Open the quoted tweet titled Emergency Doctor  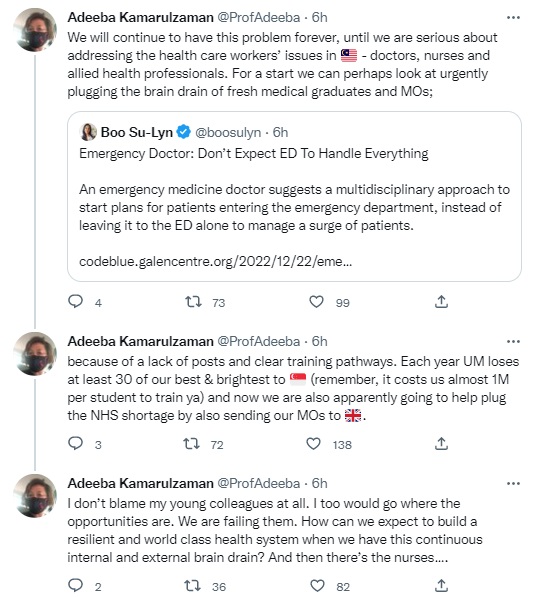click(294, 196)
